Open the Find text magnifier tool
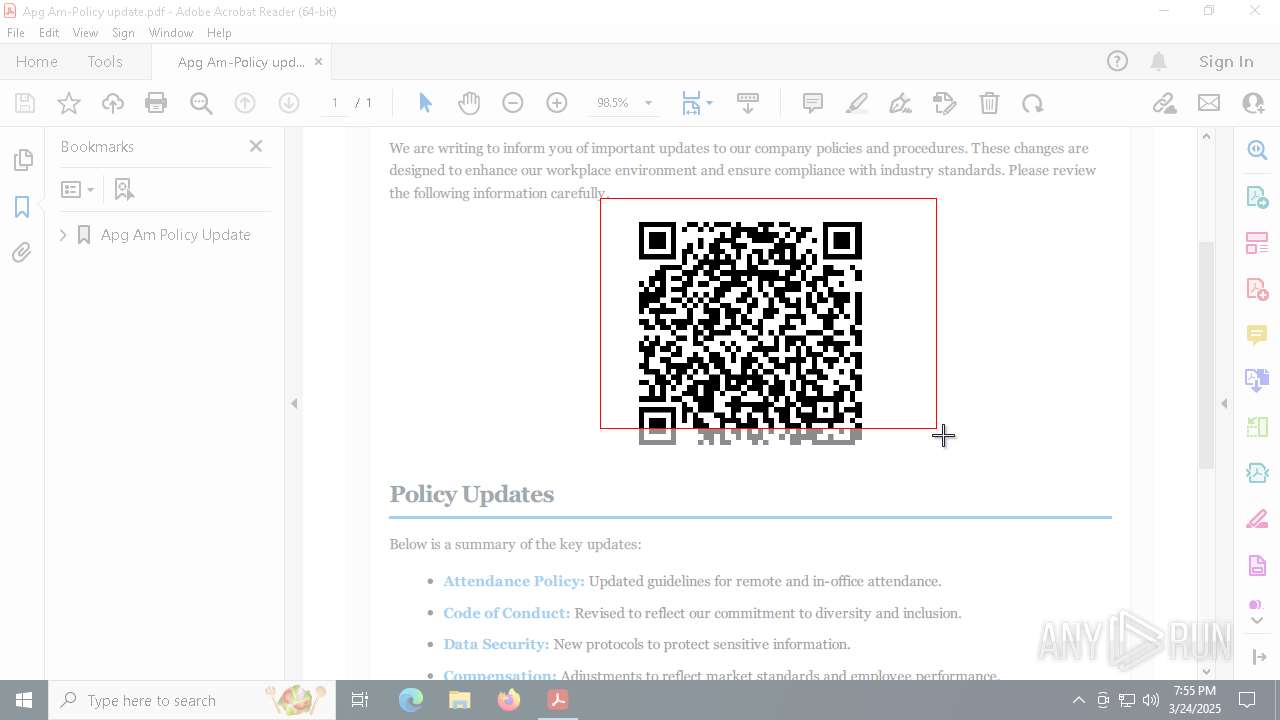 tap(201, 103)
